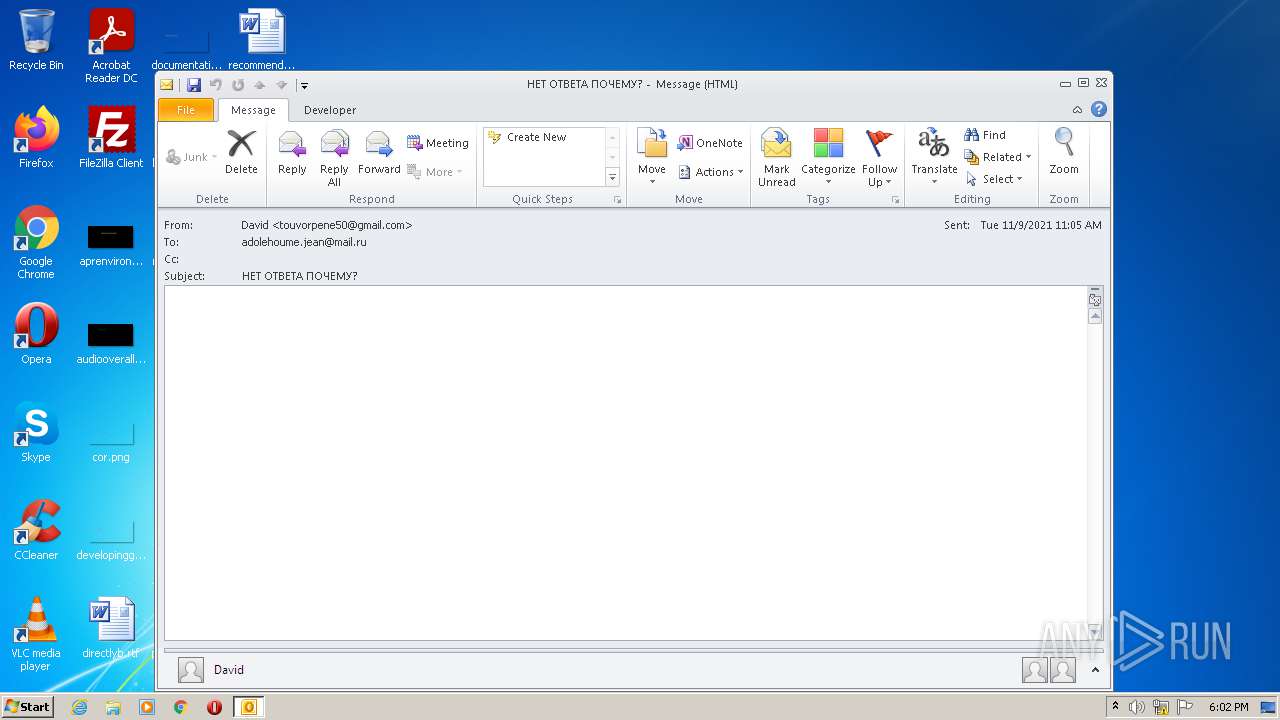Show hidden system tray icons
Screen dimensions: 1280x720
click(x=1116, y=707)
